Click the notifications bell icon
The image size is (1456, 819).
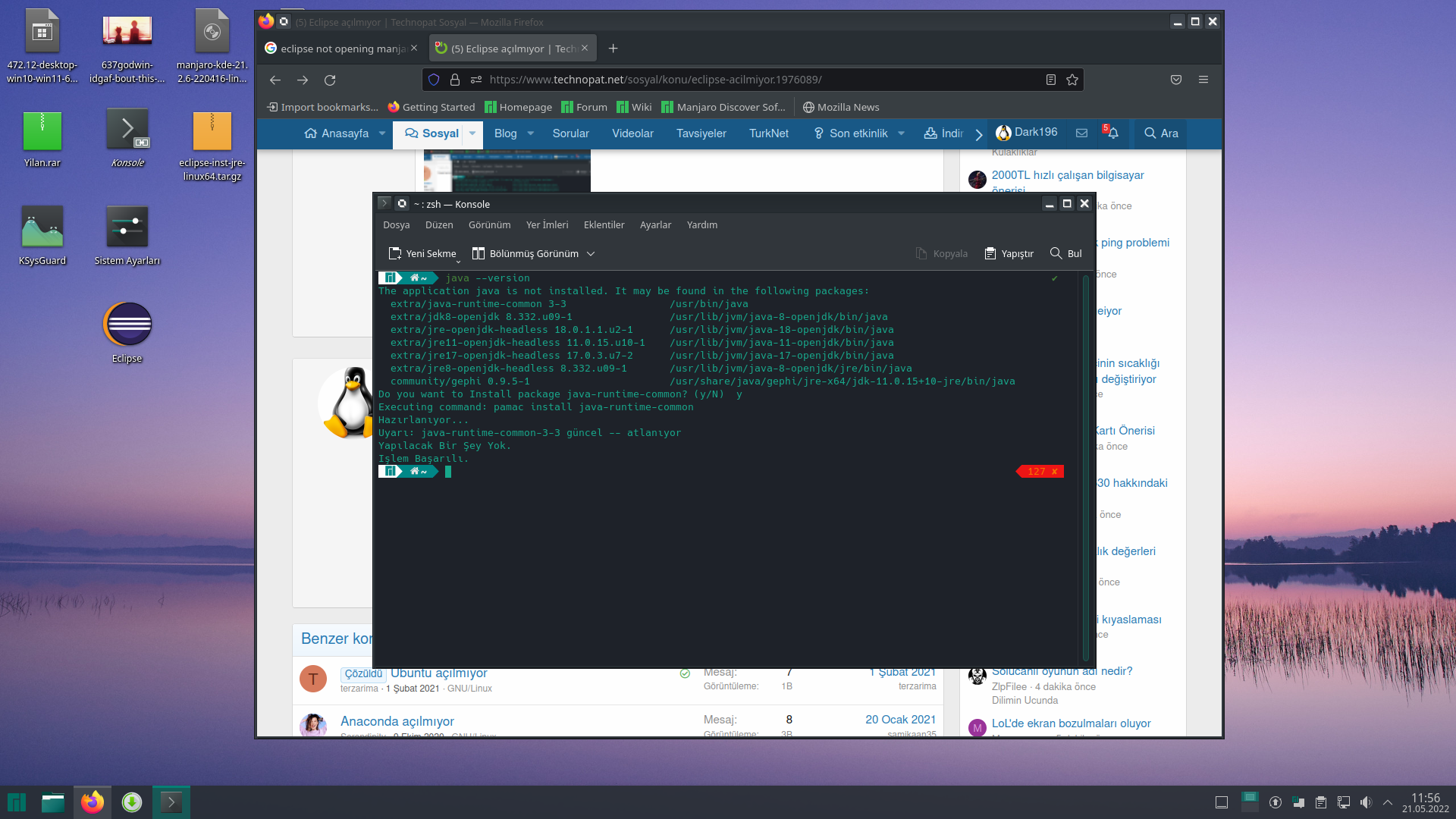tap(1112, 133)
